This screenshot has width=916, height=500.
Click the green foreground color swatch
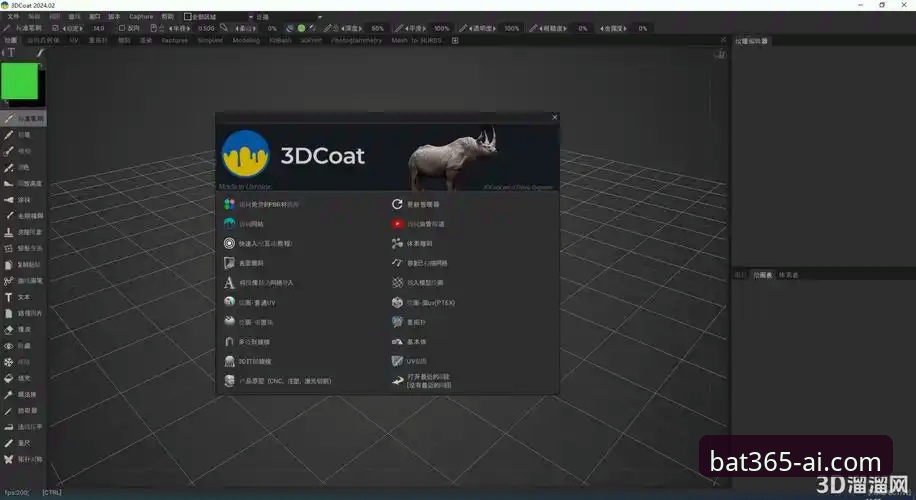[x=20, y=81]
